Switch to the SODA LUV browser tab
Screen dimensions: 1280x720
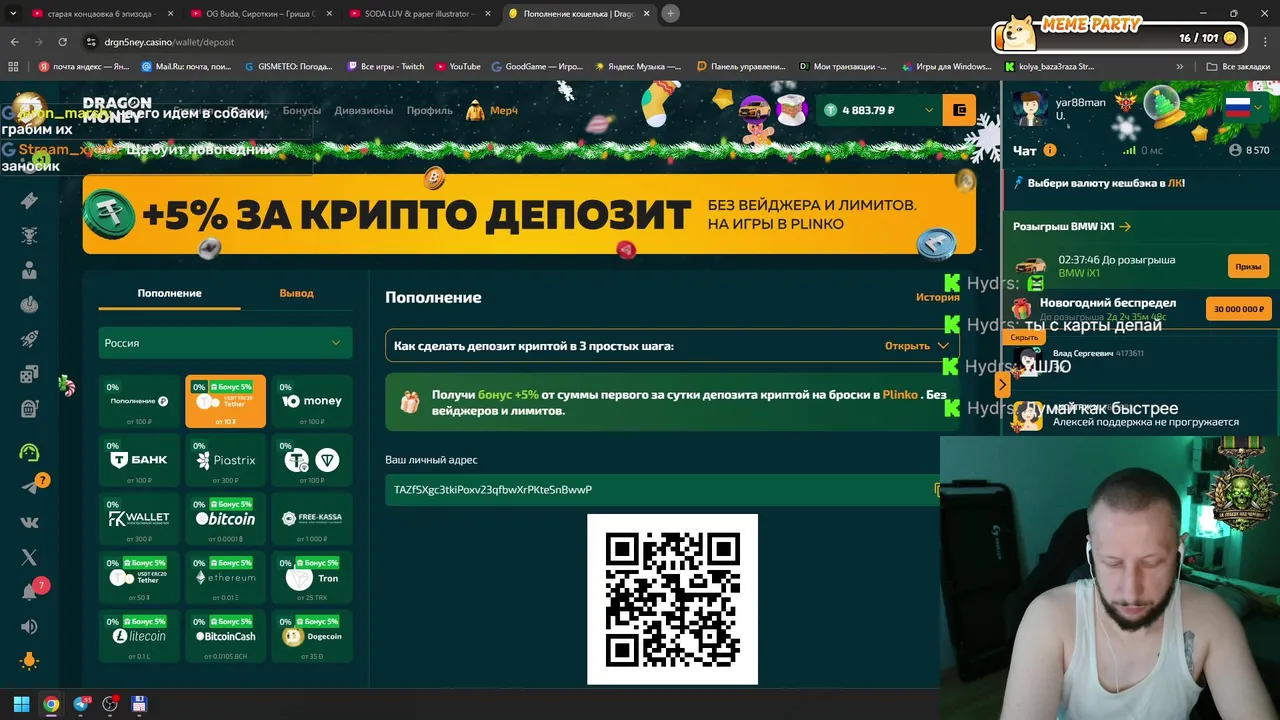pyautogui.click(x=418, y=13)
